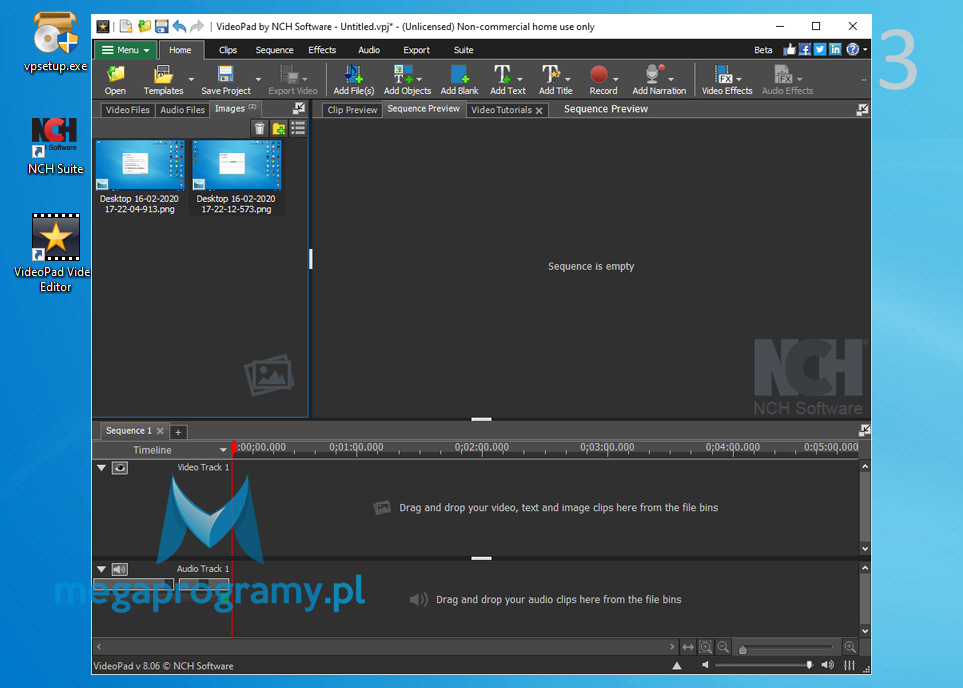Mute Audio Track 1 using speaker toggle
This screenshot has height=688, width=963.
(120, 569)
